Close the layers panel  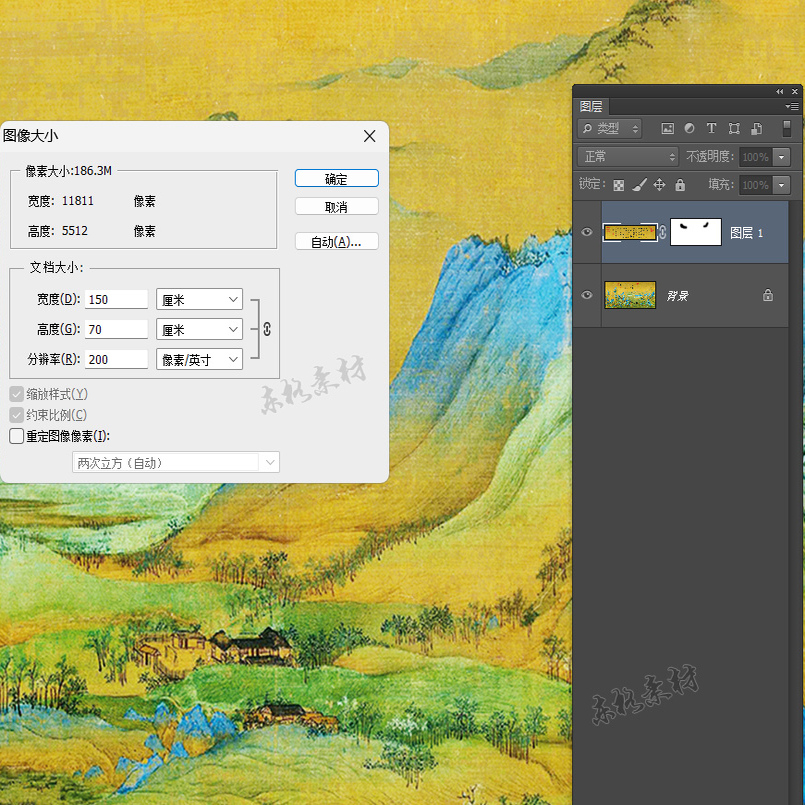[795, 91]
